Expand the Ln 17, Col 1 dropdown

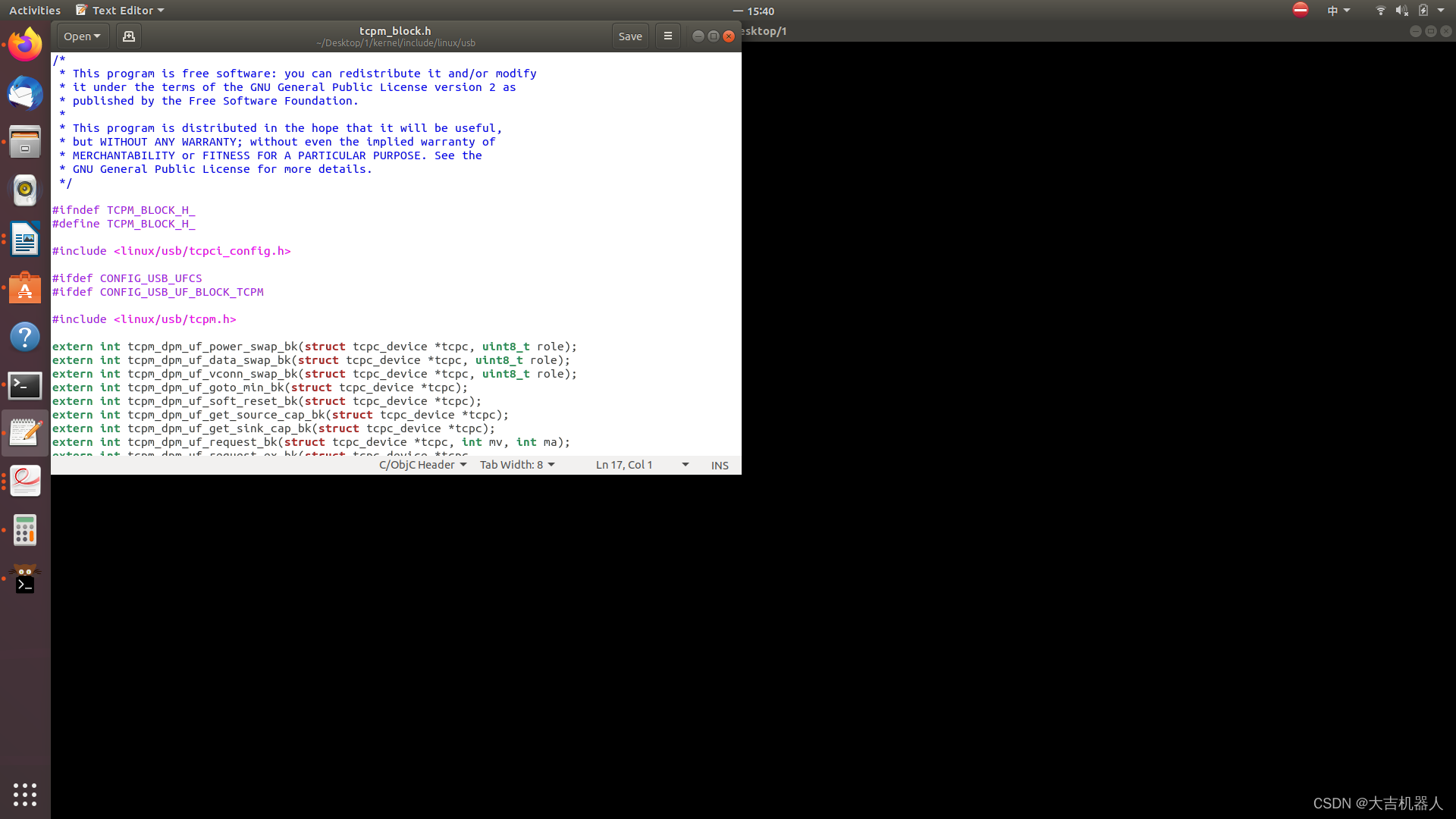(x=641, y=464)
